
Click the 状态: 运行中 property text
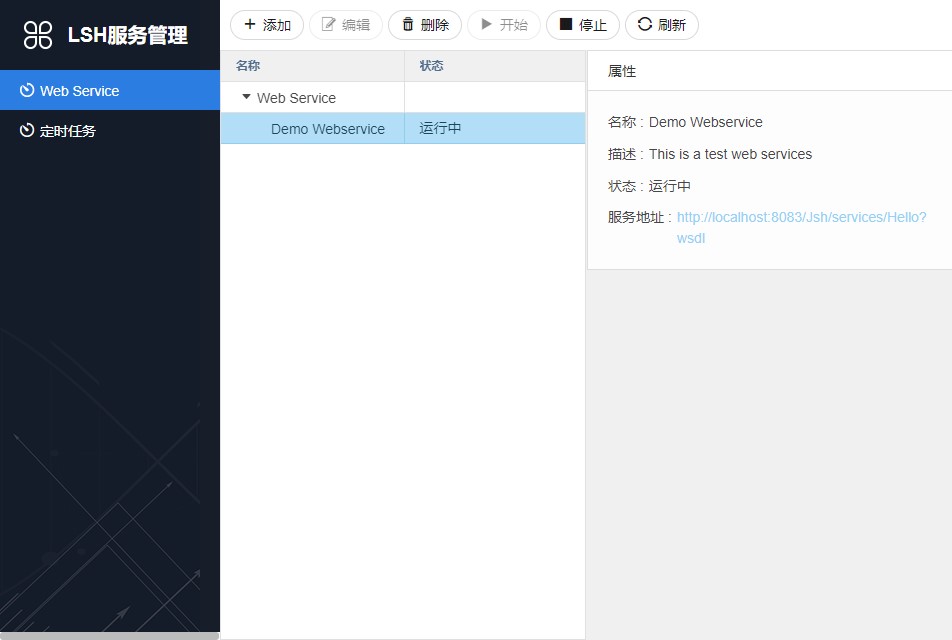649,186
